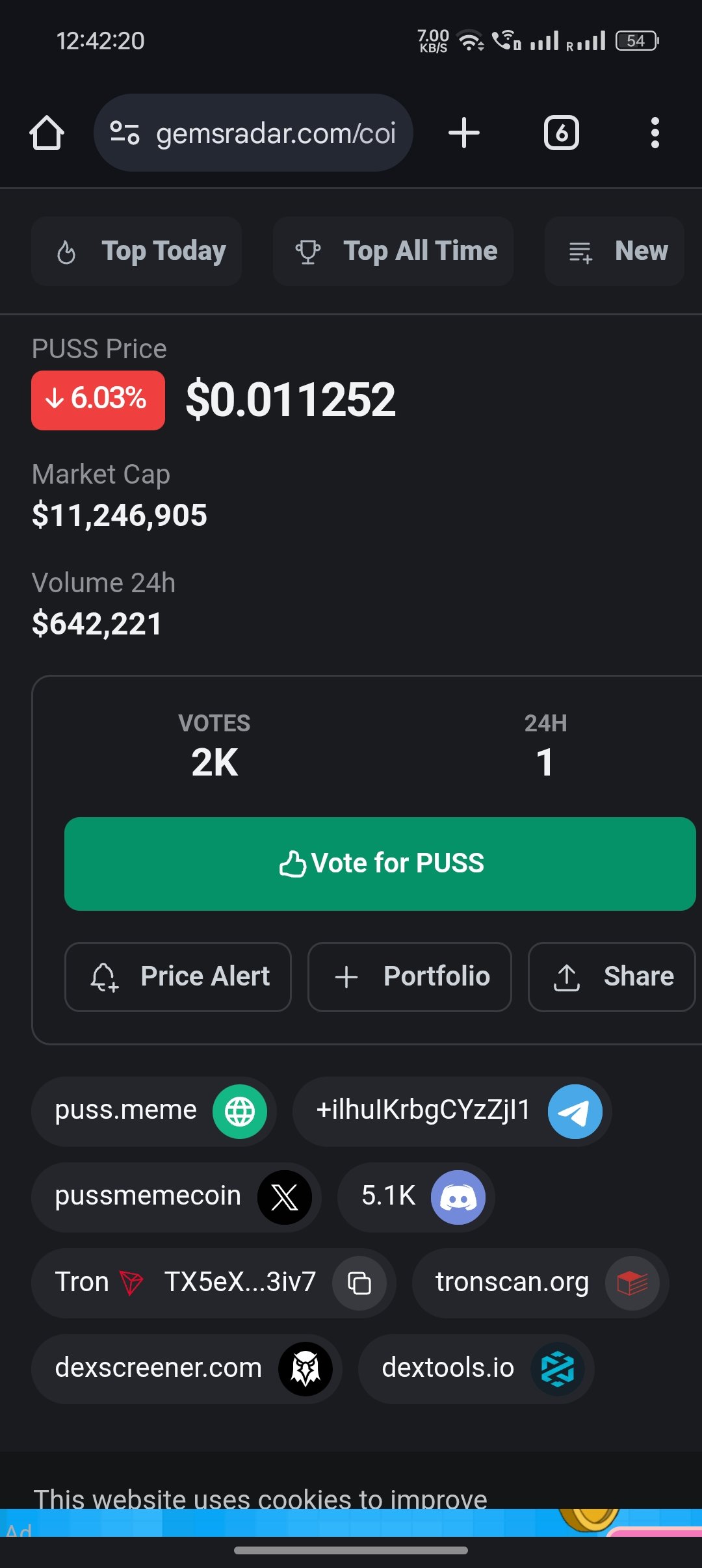Screen dimensions: 702x1568
Task: Open dextools.io chart icon
Action: 558,1369
